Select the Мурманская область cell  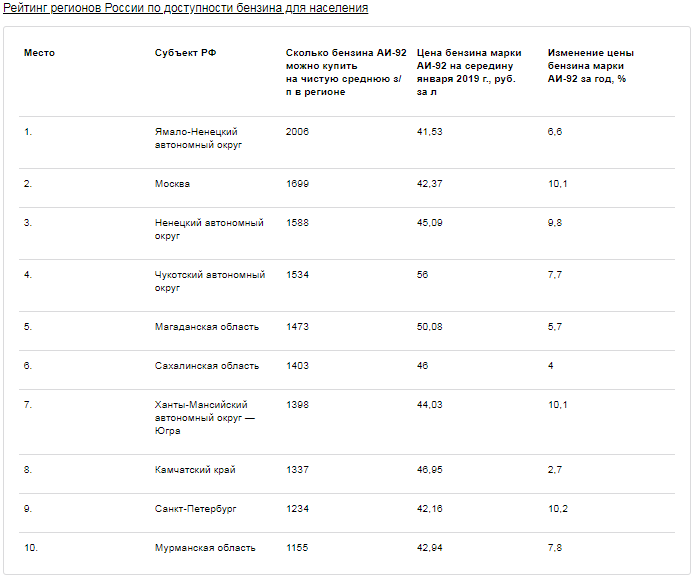[x=205, y=548]
